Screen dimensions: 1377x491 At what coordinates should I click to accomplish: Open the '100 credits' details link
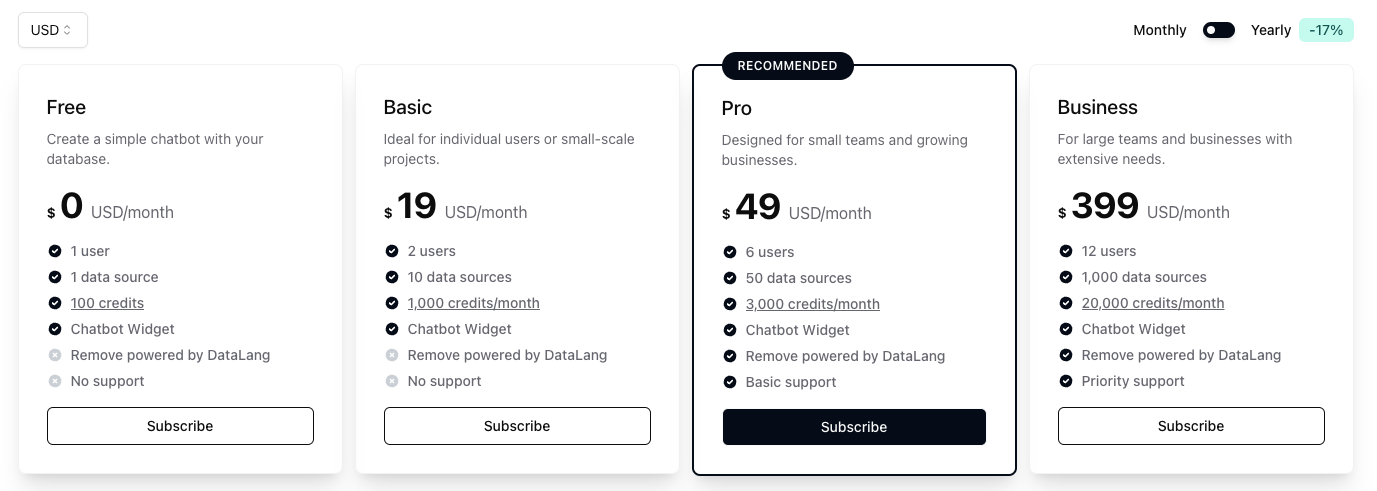pyautogui.click(x=107, y=303)
